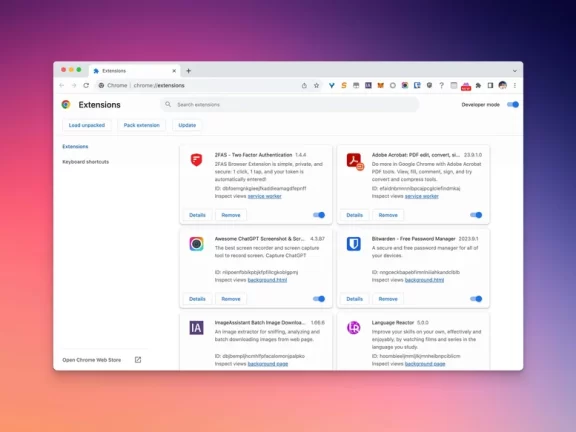The height and width of the screenshot is (432, 576).
Task: Open Chrome three-dot menu
Action: (x=515, y=86)
